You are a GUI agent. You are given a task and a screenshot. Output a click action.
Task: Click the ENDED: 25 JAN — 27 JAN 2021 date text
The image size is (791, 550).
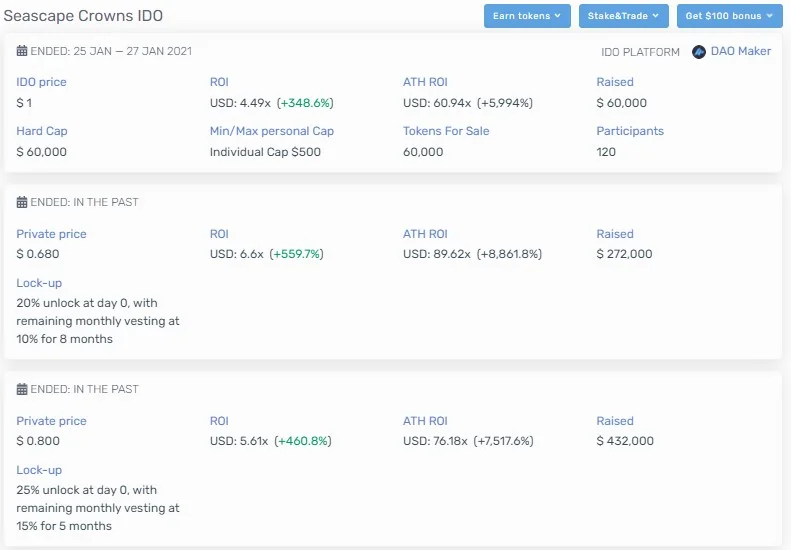pyautogui.click(x=111, y=51)
